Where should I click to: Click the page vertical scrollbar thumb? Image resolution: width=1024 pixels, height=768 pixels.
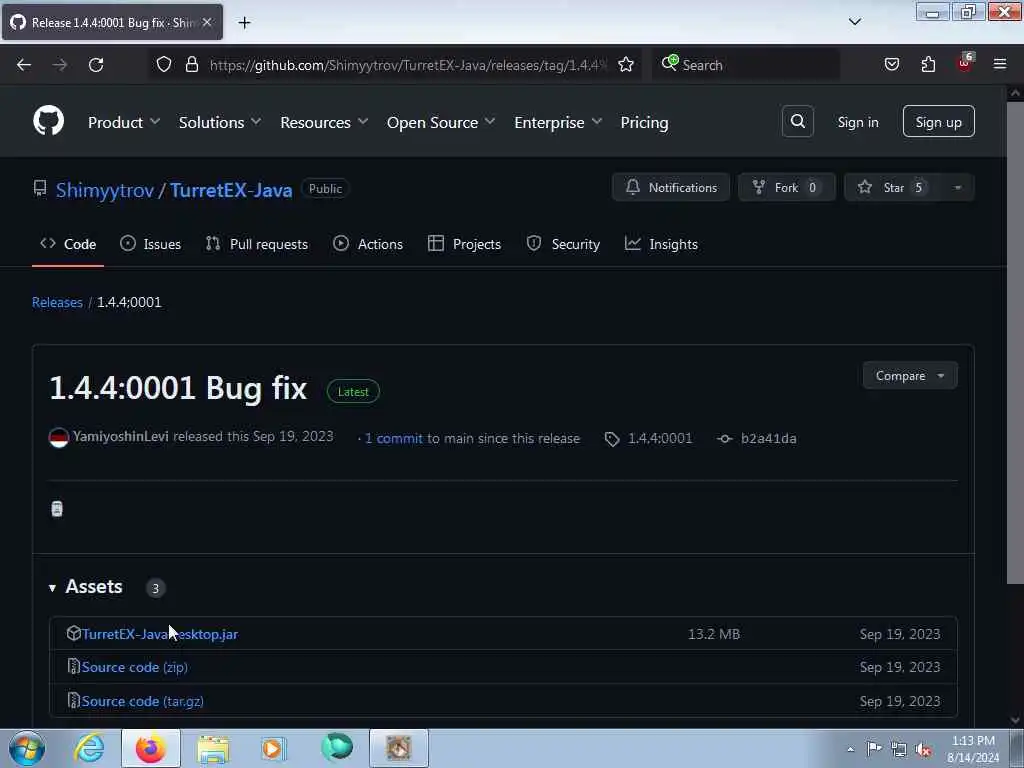(1014, 343)
